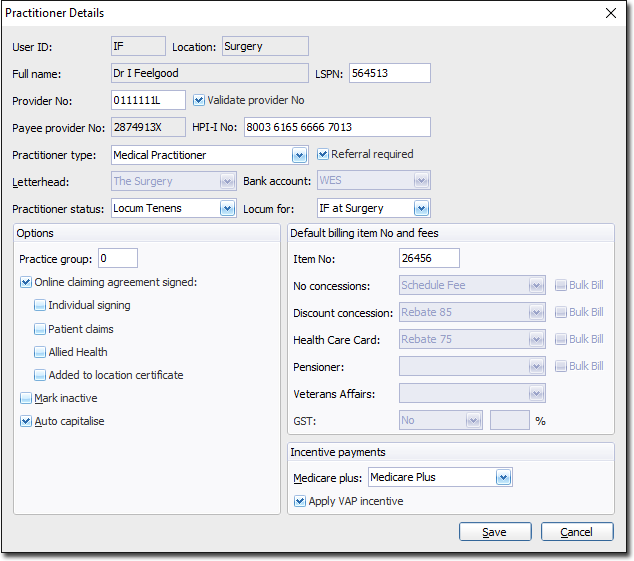
Task: Toggle Online claiming agreement signed
Action: coord(25,282)
